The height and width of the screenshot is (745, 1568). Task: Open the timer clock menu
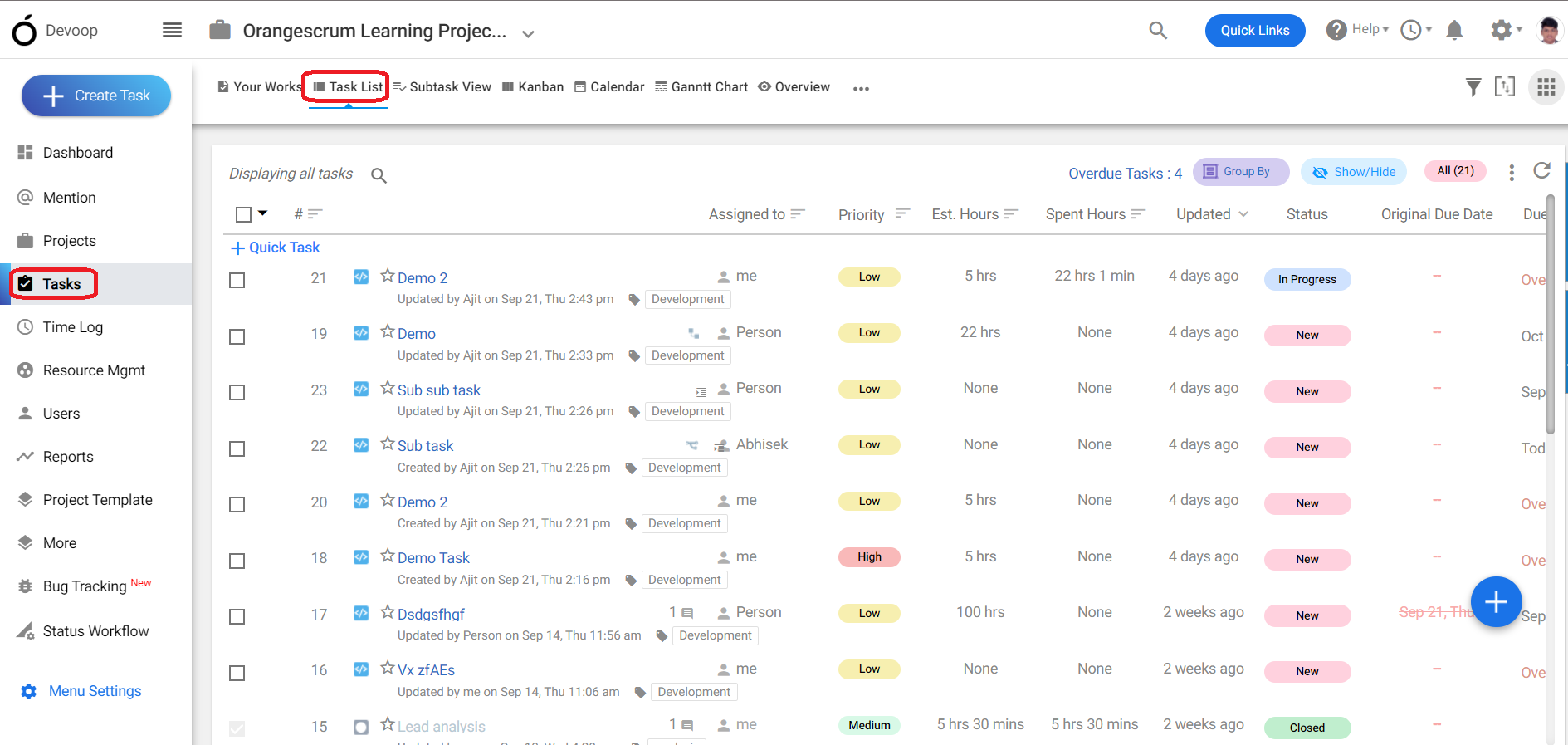1416,30
